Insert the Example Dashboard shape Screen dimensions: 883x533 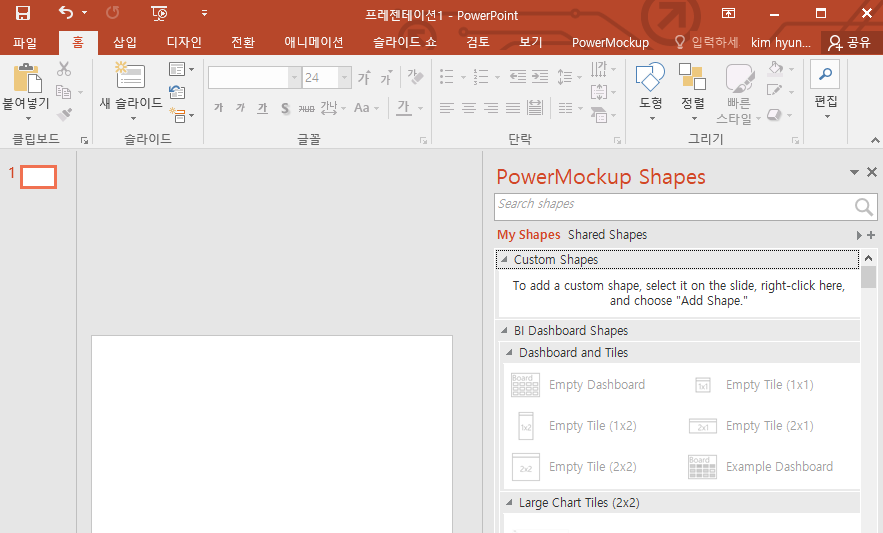coord(760,467)
